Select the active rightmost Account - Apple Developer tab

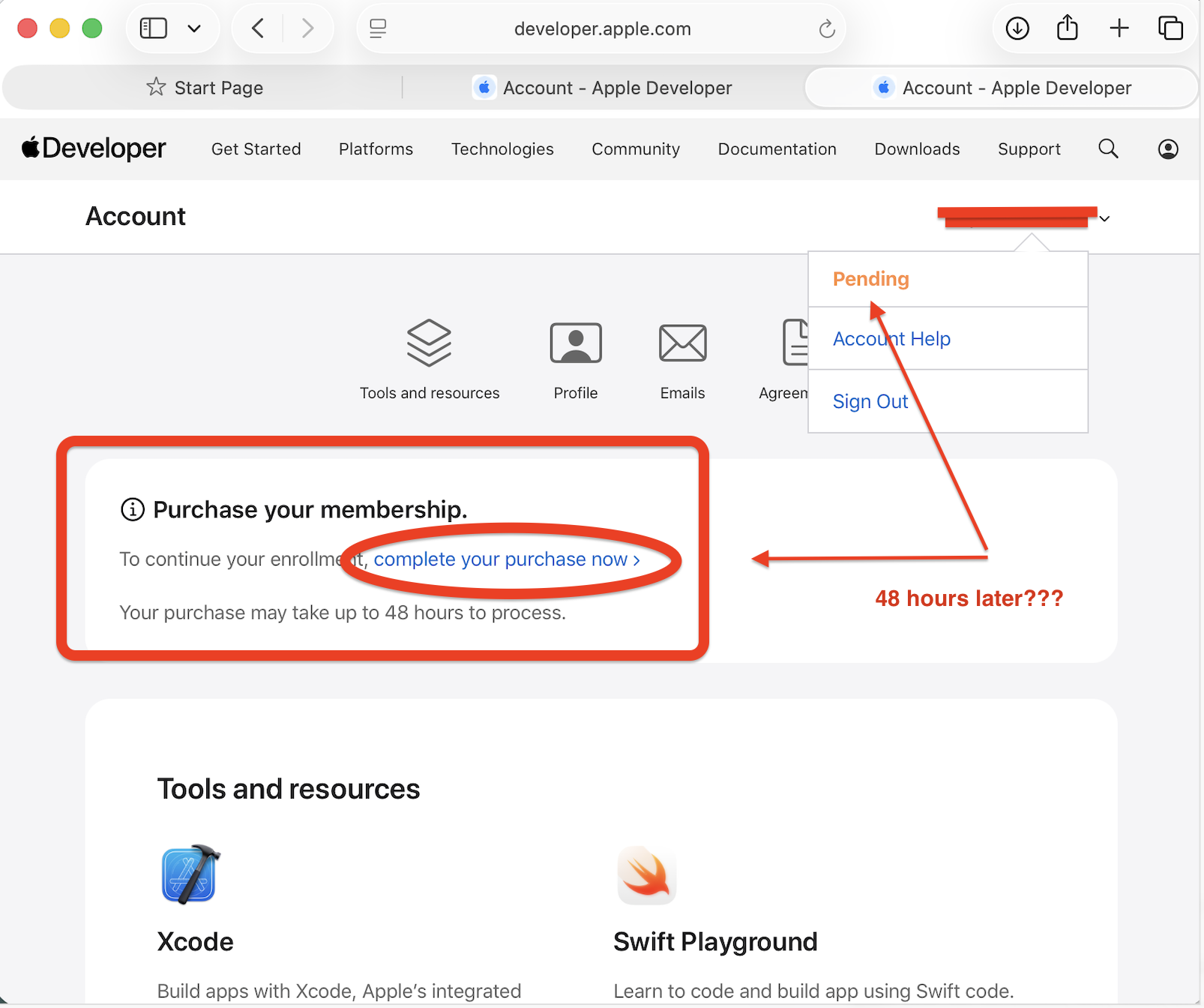point(1002,88)
